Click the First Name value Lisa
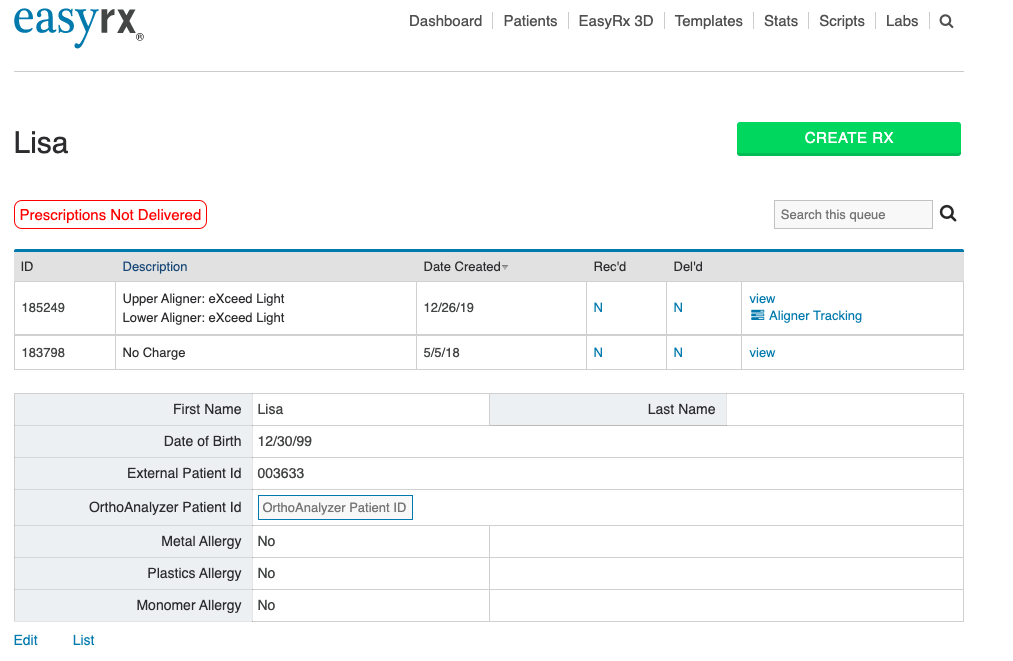 pos(270,409)
